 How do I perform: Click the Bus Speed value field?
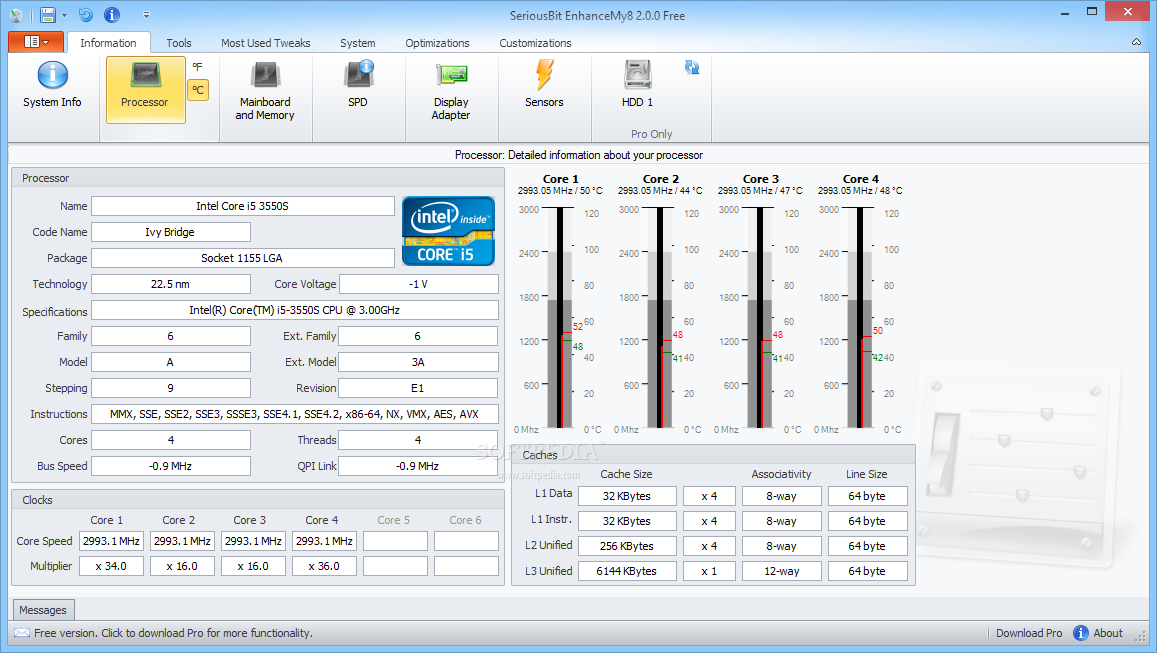tap(170, 466)
